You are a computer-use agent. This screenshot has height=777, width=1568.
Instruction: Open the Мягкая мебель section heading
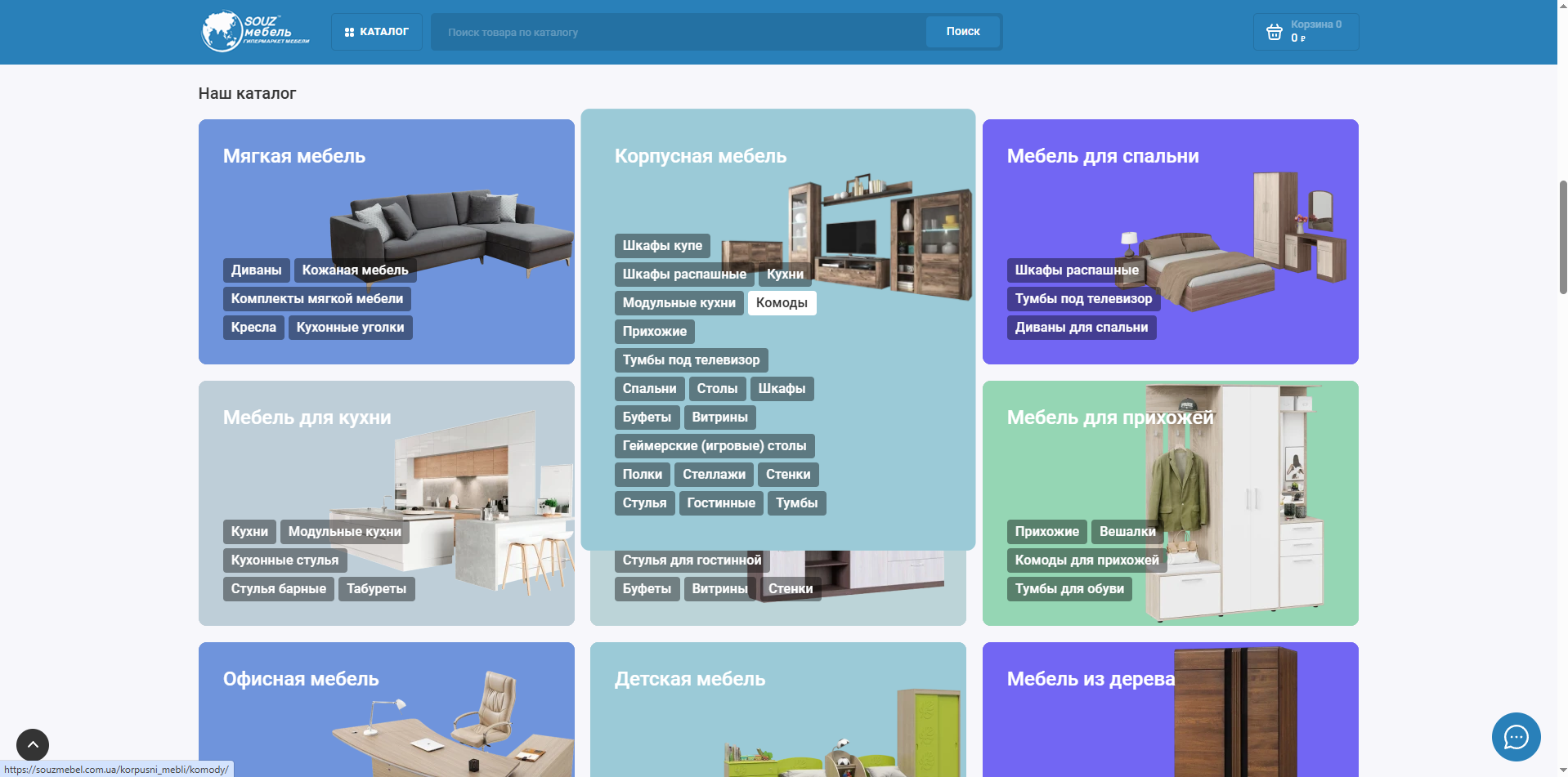point(294,156)
